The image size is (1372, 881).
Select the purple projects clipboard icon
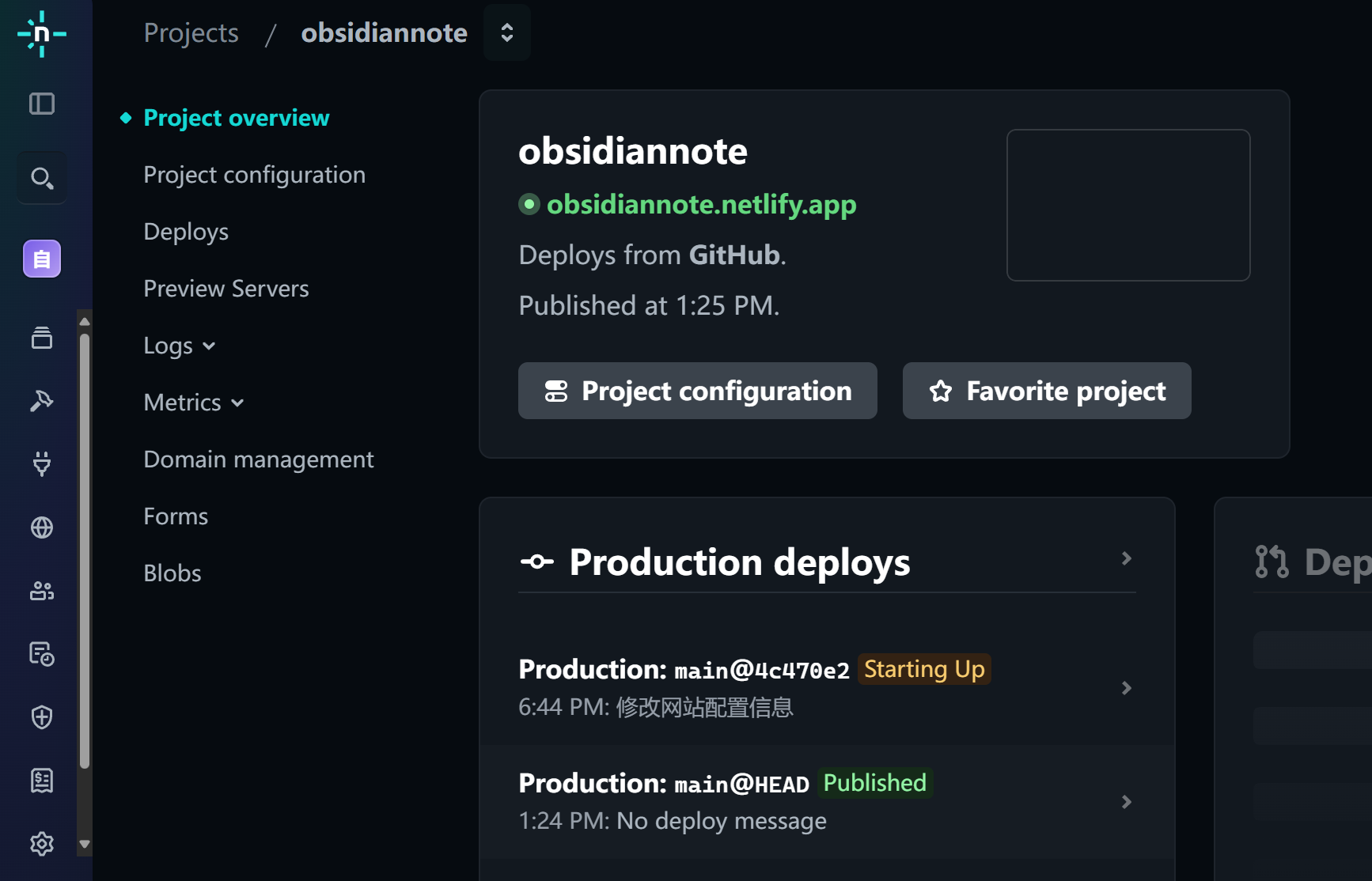[42, 259]
